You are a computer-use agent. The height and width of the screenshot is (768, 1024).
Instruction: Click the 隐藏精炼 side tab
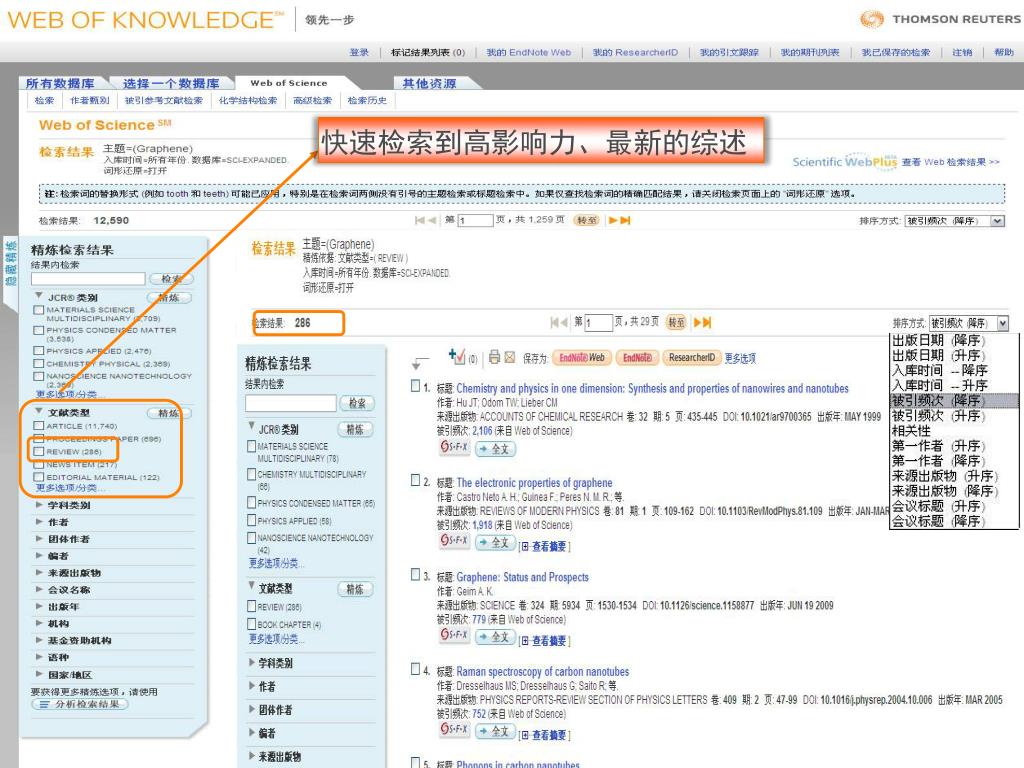10,263
